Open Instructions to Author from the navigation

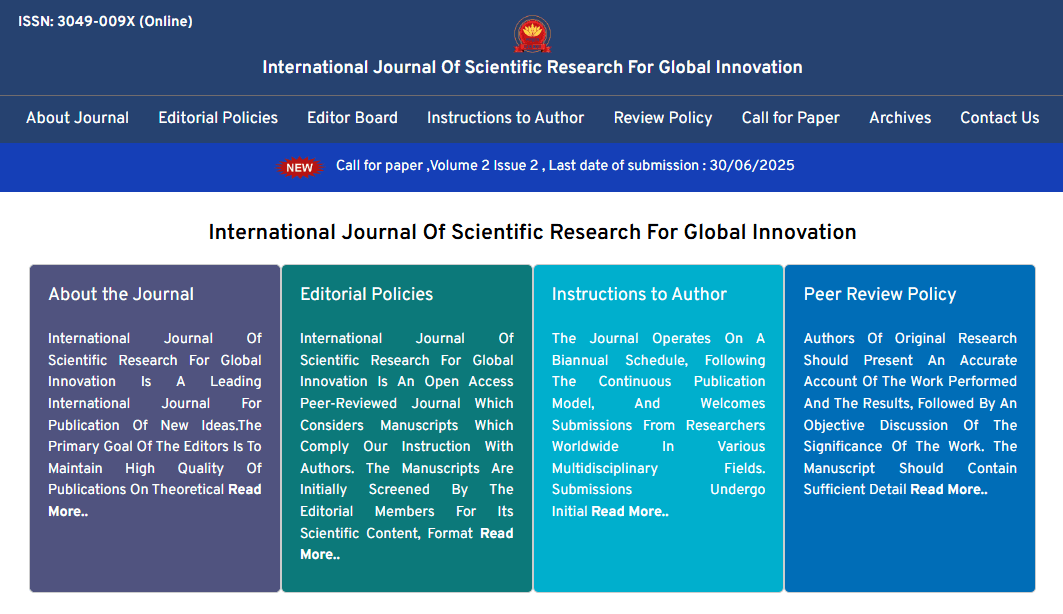505,119
